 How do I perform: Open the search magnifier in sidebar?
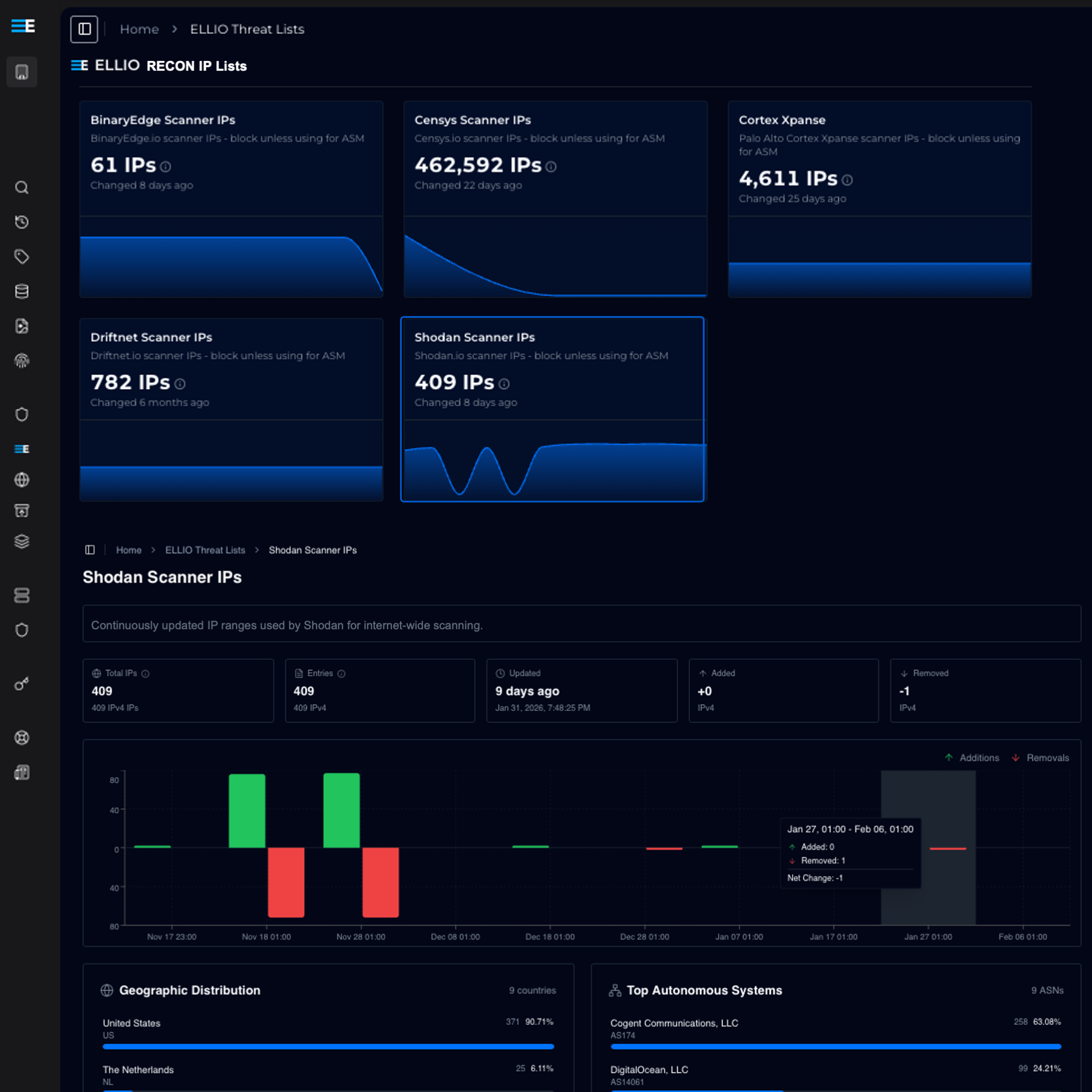(22, 187)
